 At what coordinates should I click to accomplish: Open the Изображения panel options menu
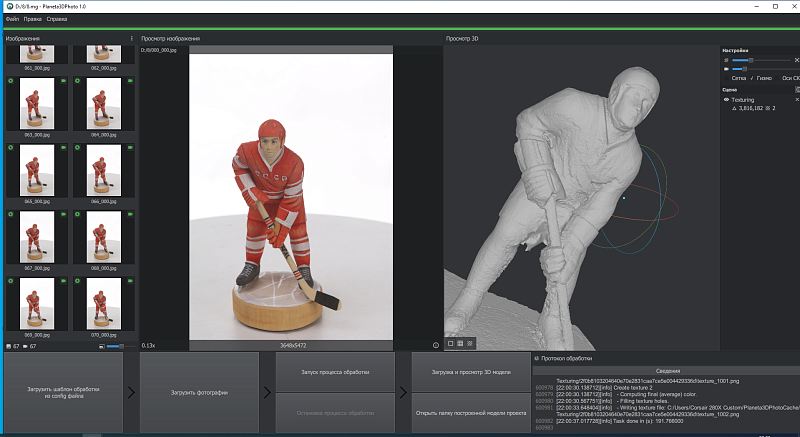point(132,38)
